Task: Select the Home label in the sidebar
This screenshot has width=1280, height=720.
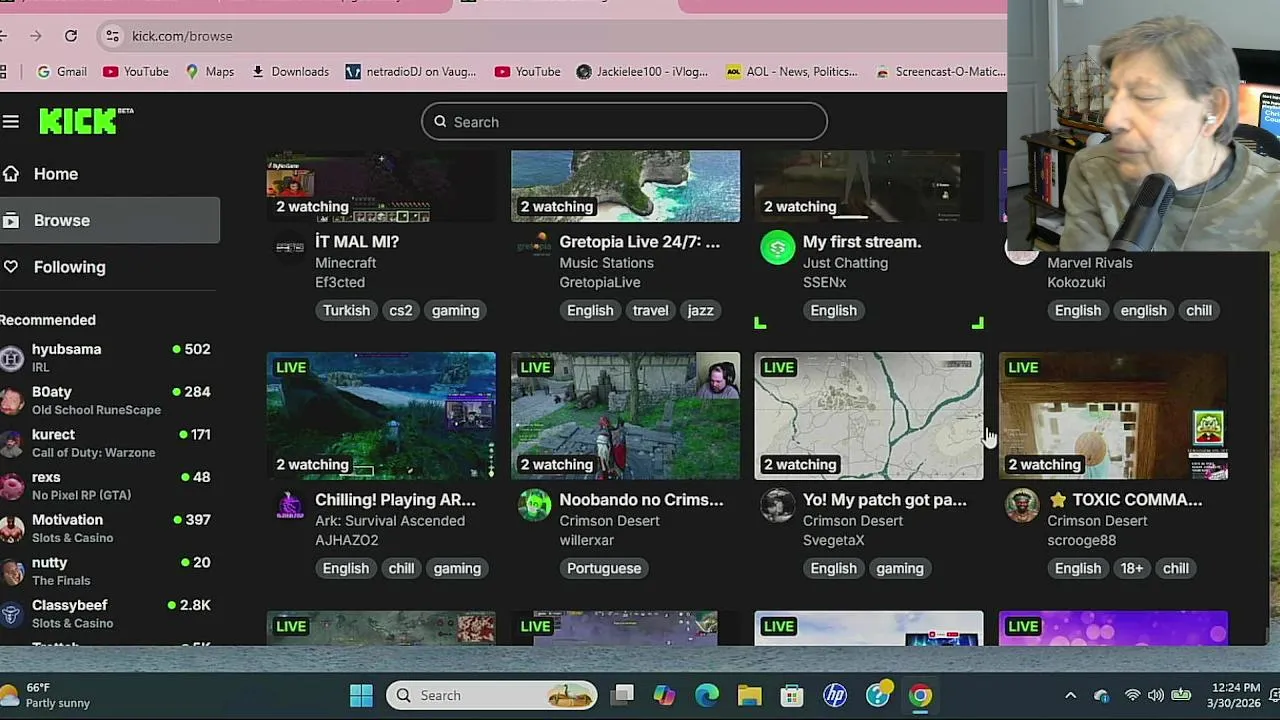Action: (56, 174)
